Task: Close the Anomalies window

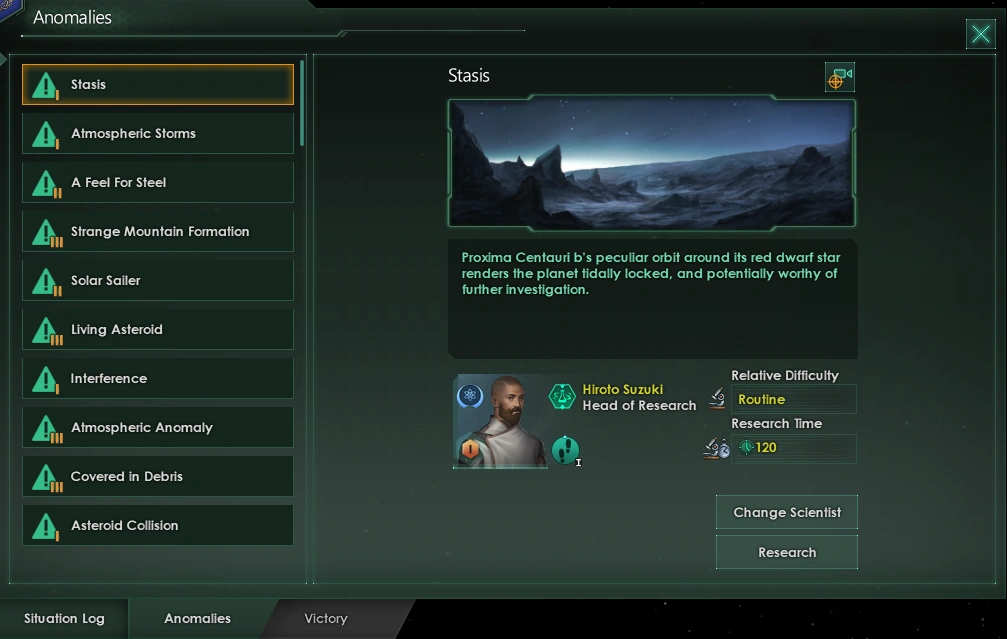Action: click(981, 34)
